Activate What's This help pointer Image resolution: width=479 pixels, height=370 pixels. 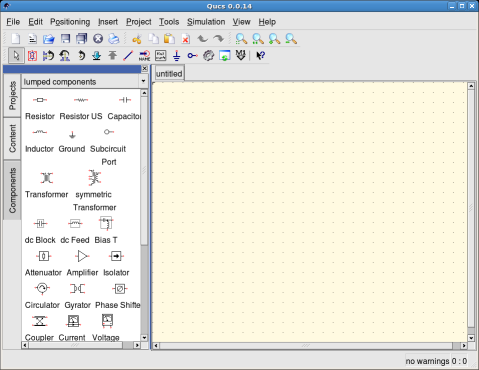click(260, 55)
